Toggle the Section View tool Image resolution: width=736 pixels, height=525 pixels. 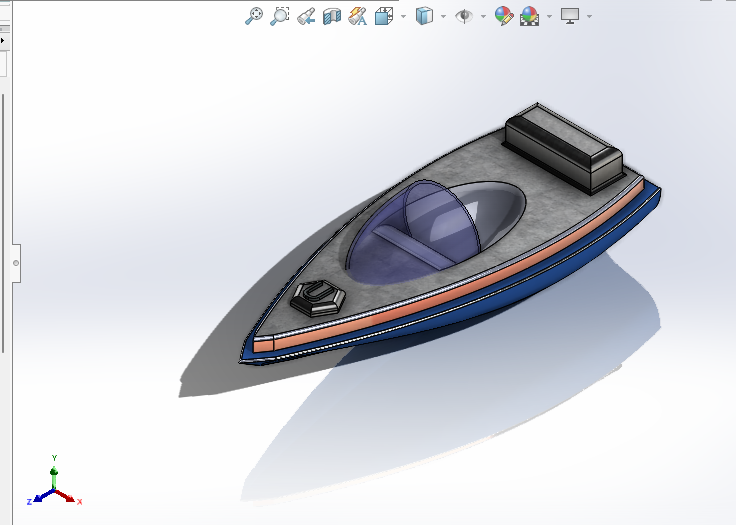tap(332, 16)
